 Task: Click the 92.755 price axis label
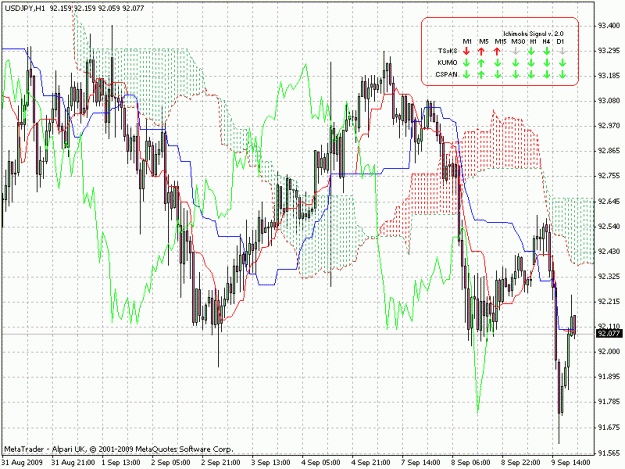(x=609, y=176)
